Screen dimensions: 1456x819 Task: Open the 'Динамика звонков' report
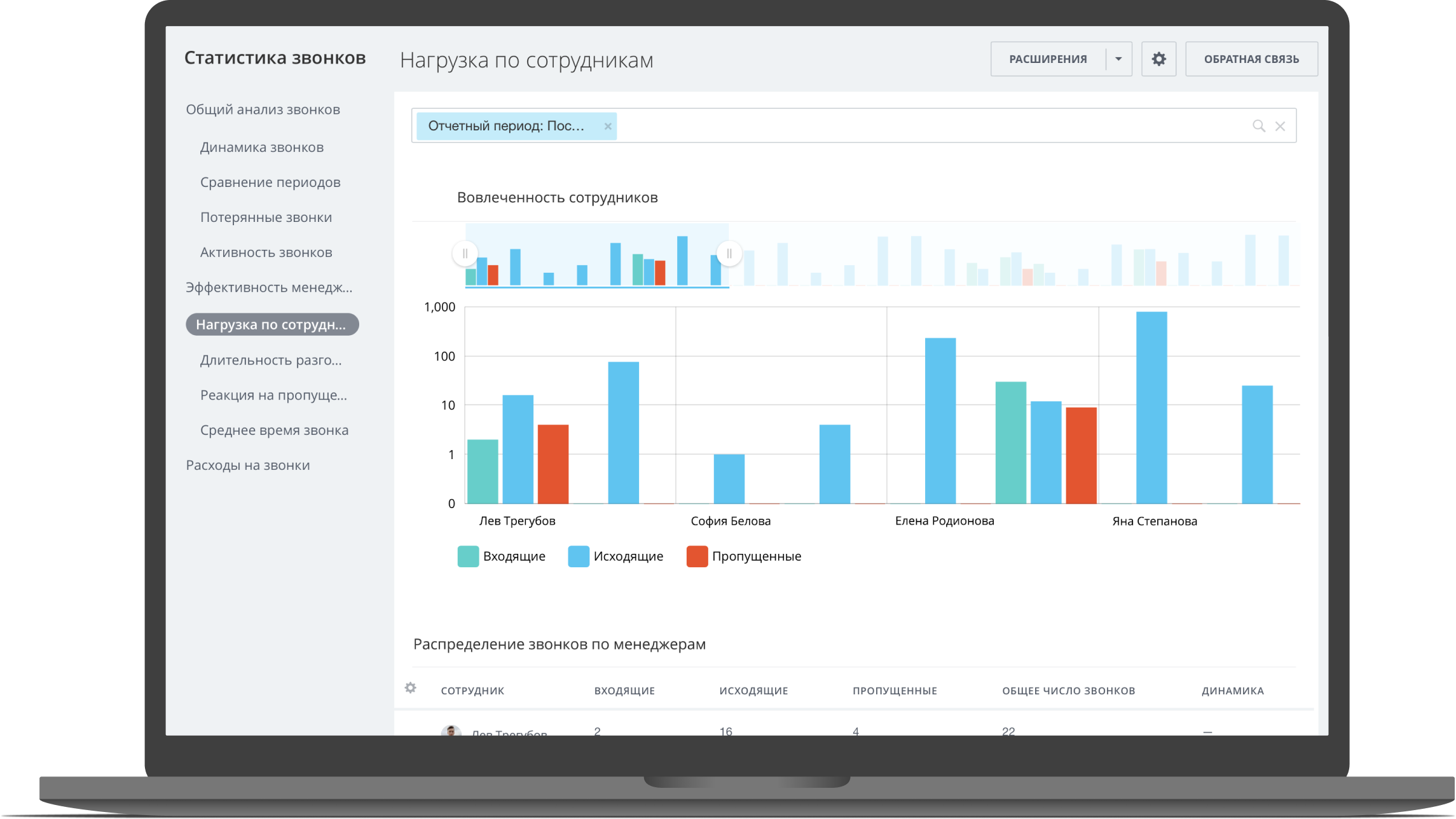click(262, 147)
